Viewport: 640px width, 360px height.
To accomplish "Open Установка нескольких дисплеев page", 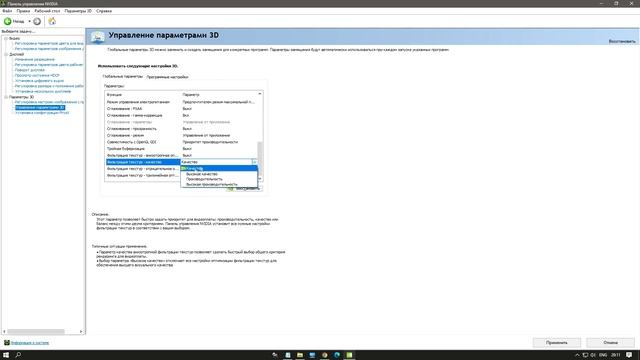I will [x=43, y=91].
